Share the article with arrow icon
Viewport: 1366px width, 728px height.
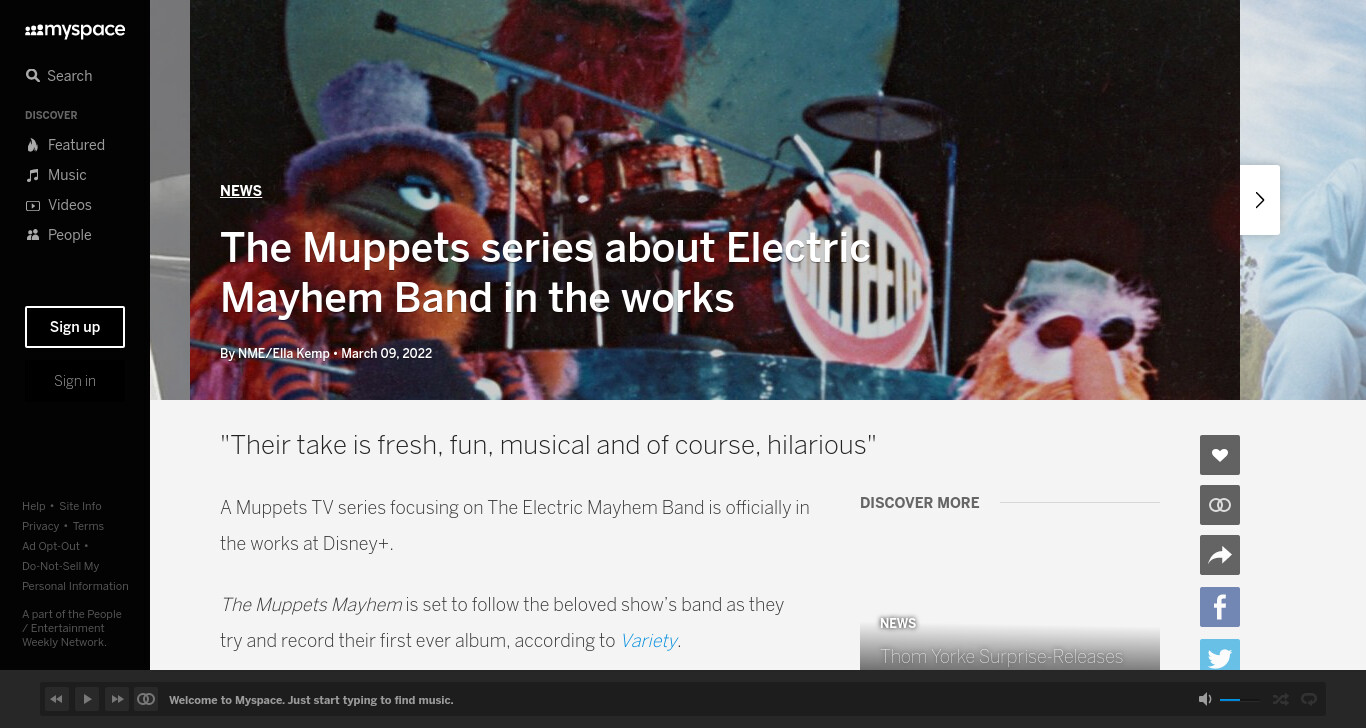1220,555
